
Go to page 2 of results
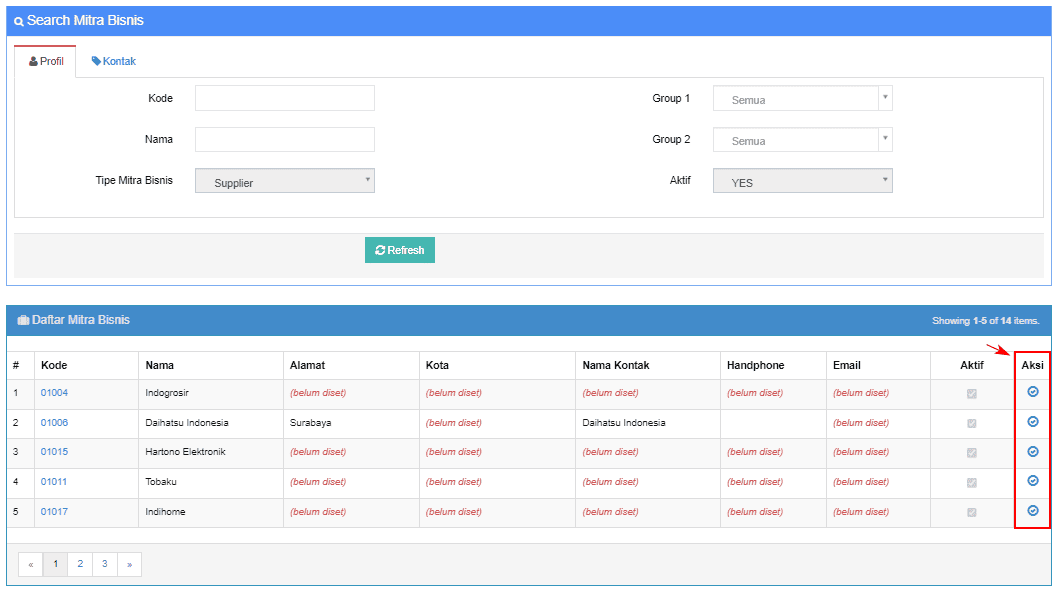tap(80, 565)
